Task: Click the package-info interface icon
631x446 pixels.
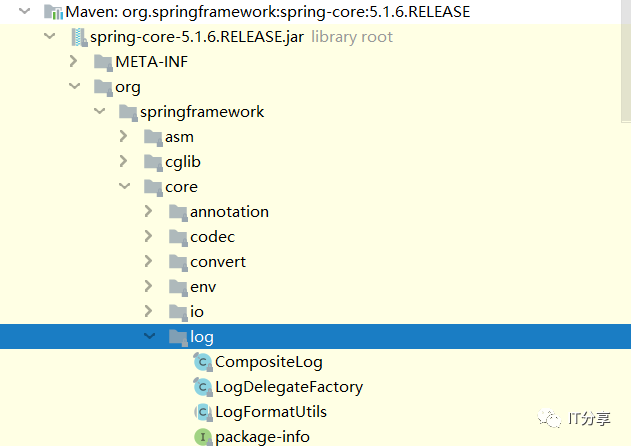Action: click(203, 437)
